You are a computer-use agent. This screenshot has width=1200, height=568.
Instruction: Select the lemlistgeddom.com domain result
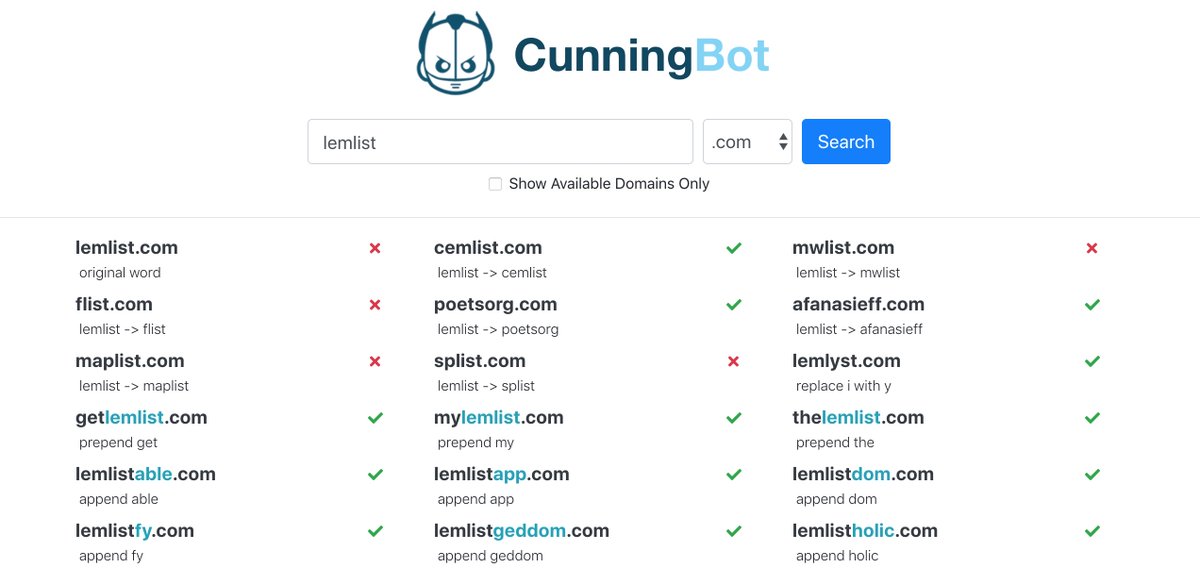click(522, 531)
